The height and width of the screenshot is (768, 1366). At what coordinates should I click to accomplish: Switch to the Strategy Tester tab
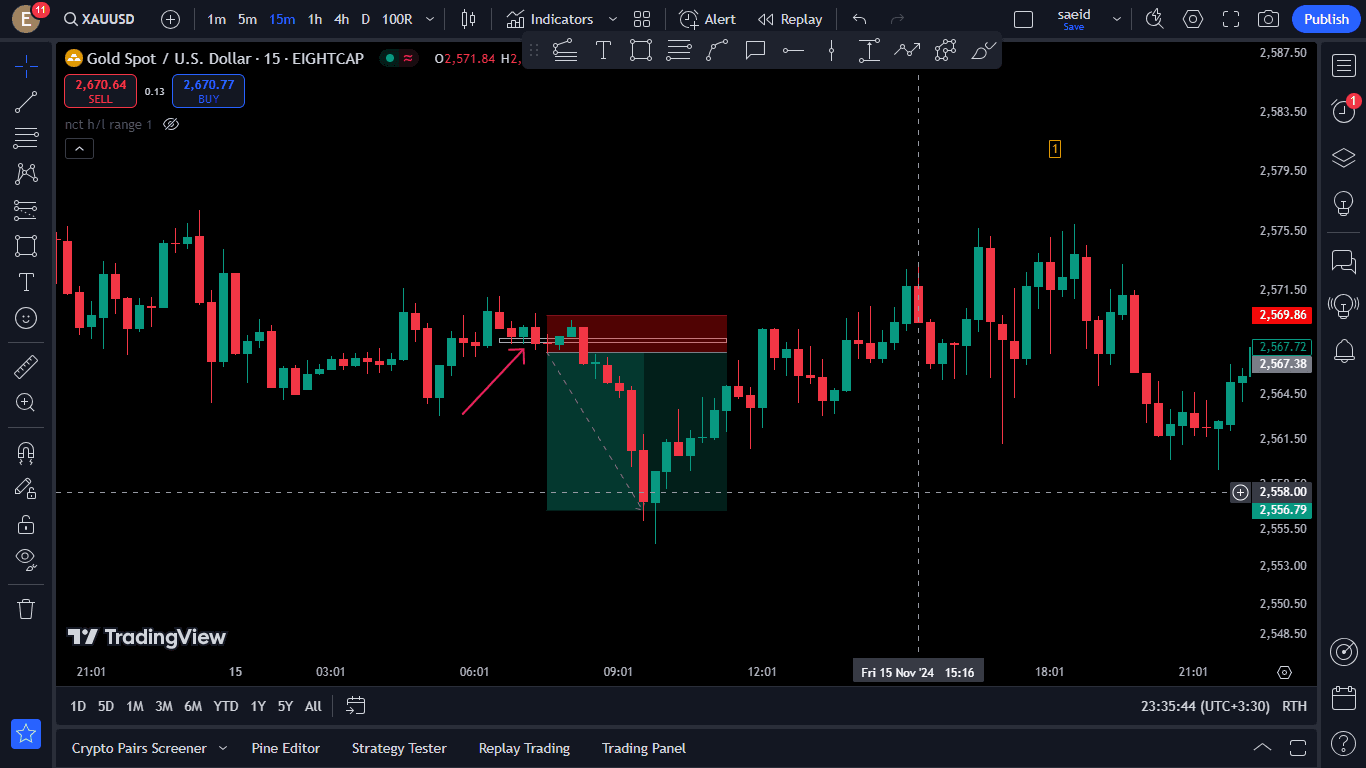click(x=399, y=748)
